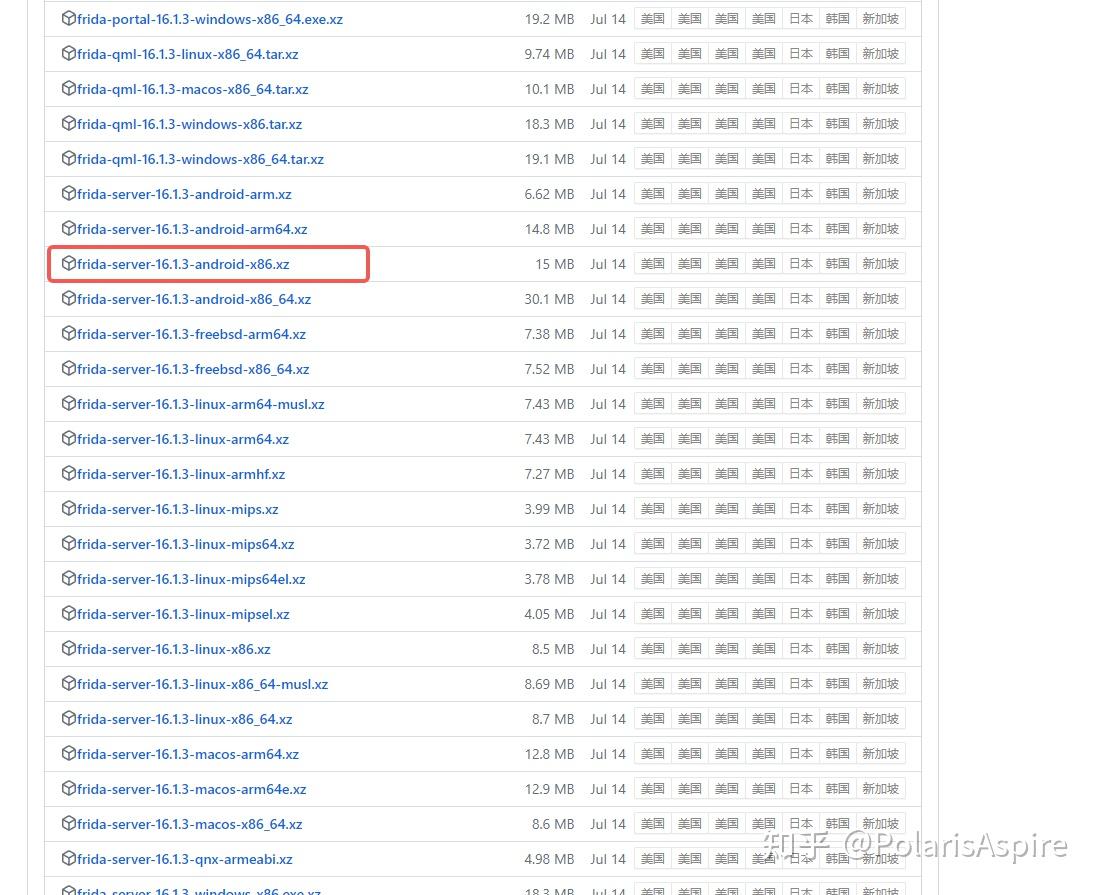Click package icon beside frida-server-16.1.3-macos-arm64.xz
This screenshot has width=1096, height=895.
(x=68, y=752)
